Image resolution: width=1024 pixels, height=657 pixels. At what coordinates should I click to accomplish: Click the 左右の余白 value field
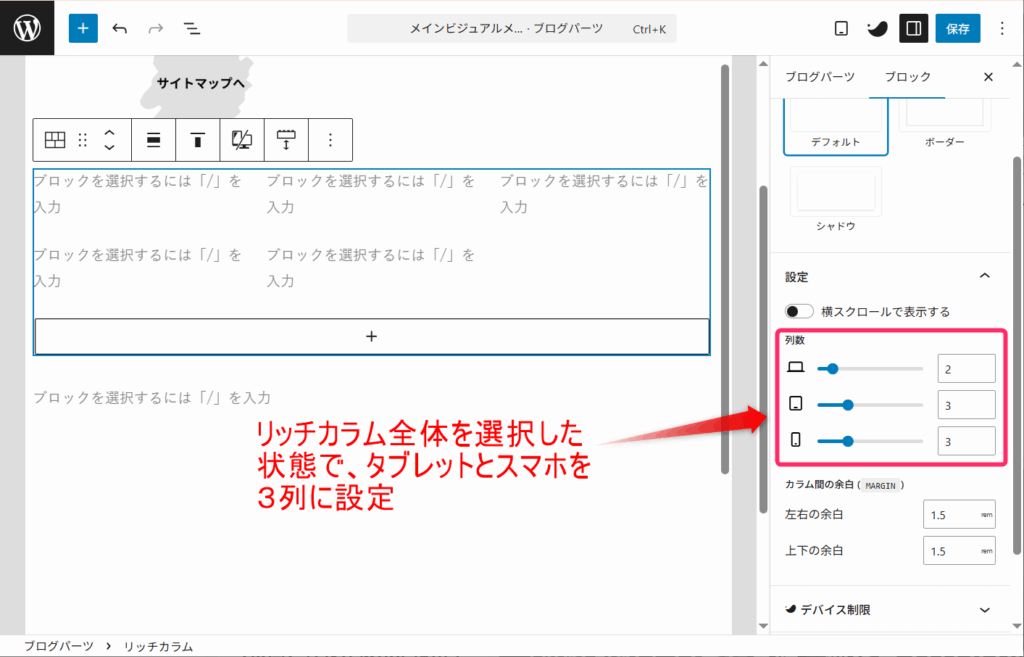click(951, 515)
